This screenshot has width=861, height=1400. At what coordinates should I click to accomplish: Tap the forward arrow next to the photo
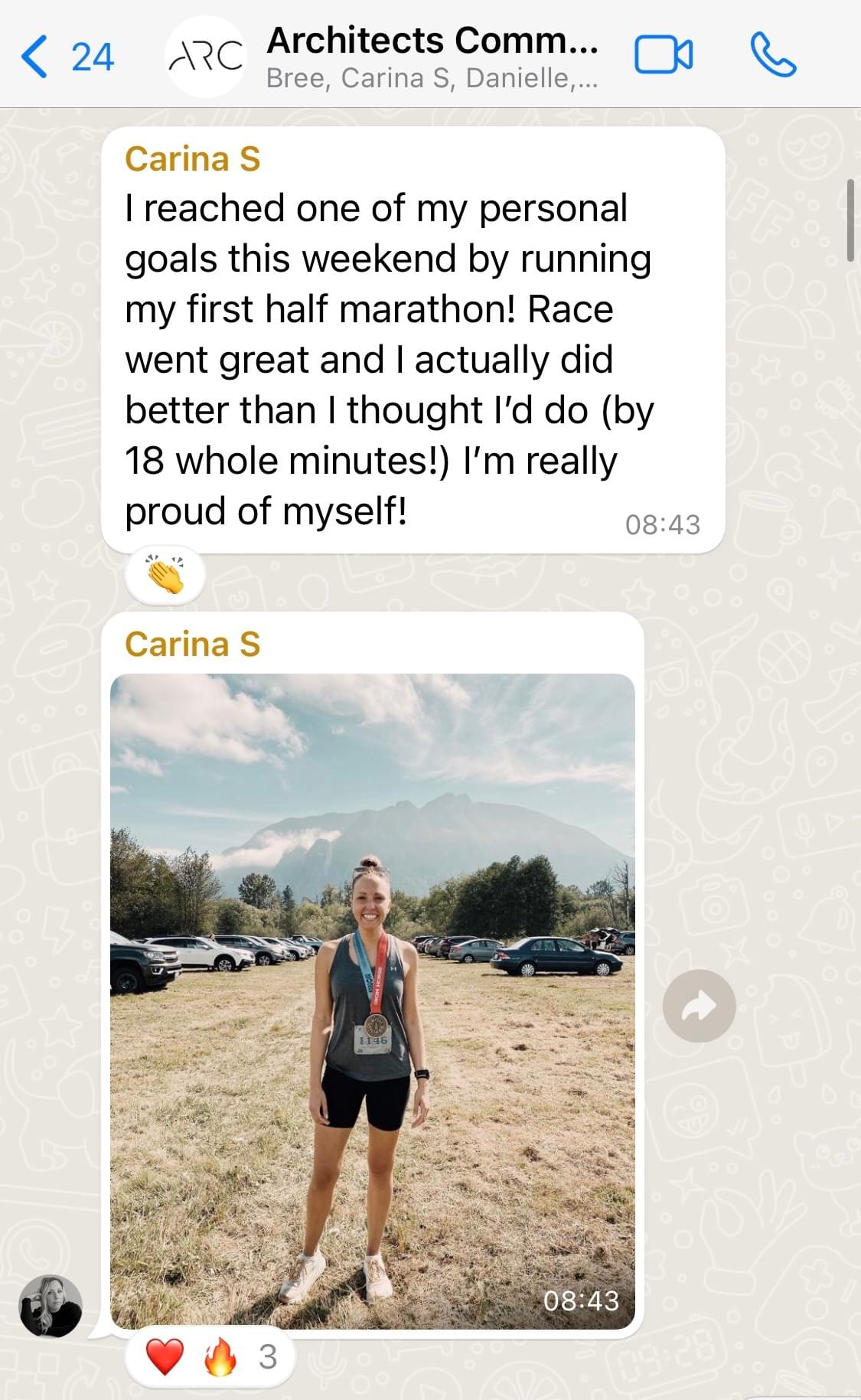coord(699,1006)
